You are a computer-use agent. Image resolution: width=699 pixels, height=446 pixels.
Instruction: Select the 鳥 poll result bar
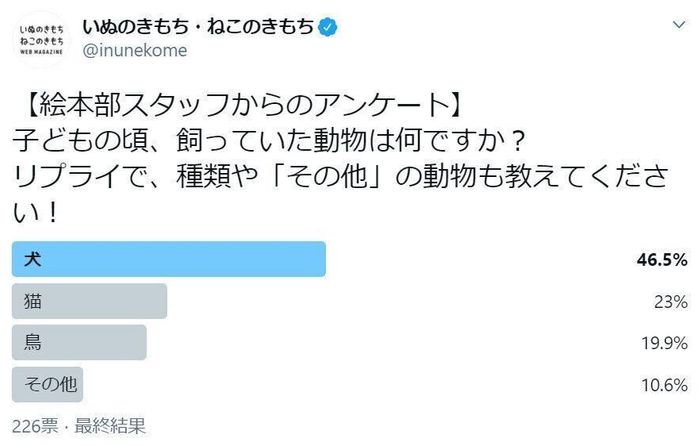click(x=78, y=342)
